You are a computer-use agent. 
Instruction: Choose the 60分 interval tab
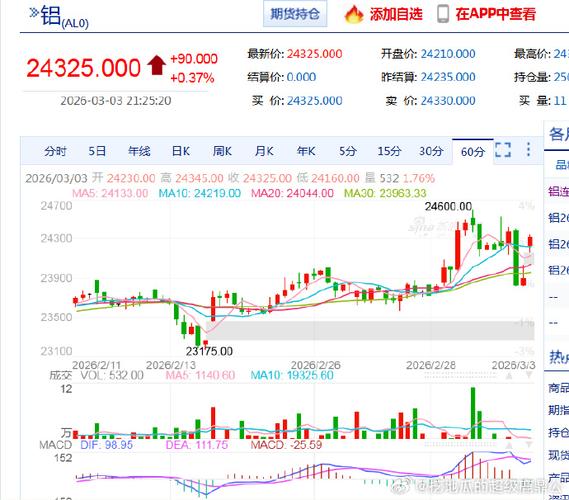(x=472, y=152)
